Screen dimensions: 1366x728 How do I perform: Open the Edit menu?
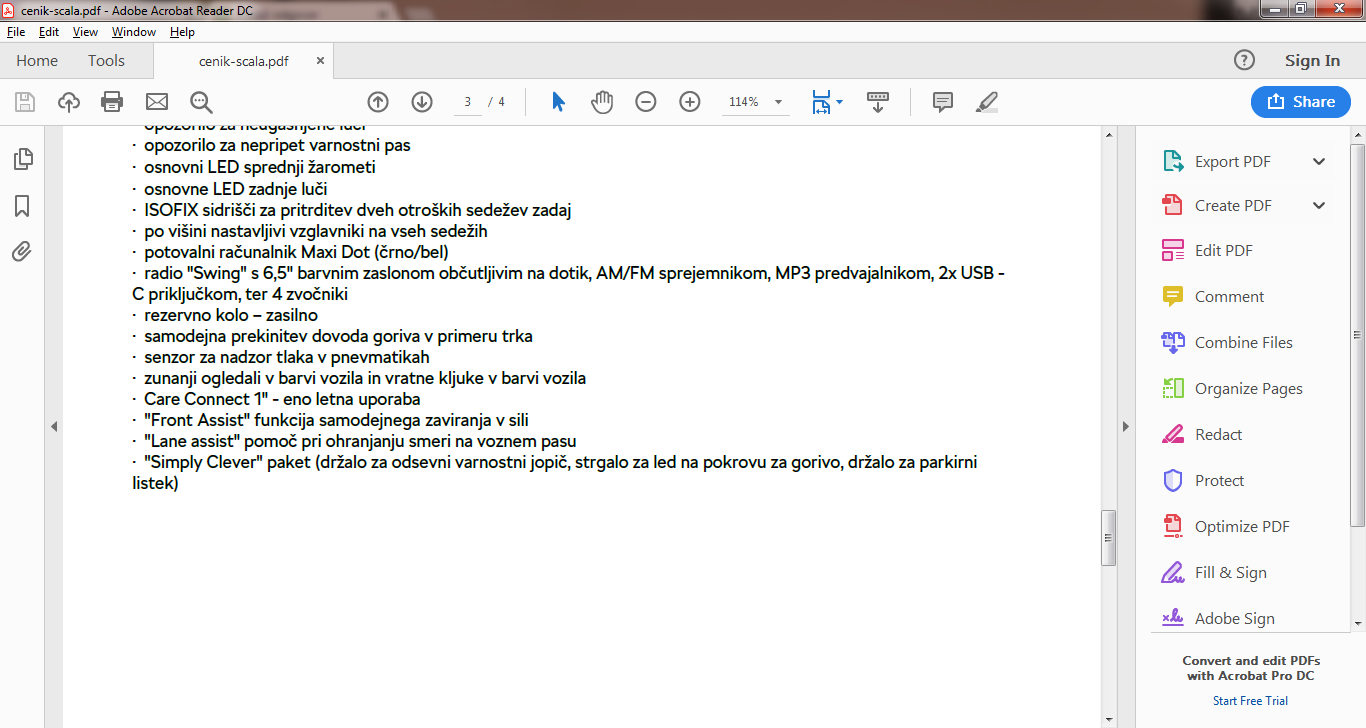pyautogui.click(x=49, y=32)
